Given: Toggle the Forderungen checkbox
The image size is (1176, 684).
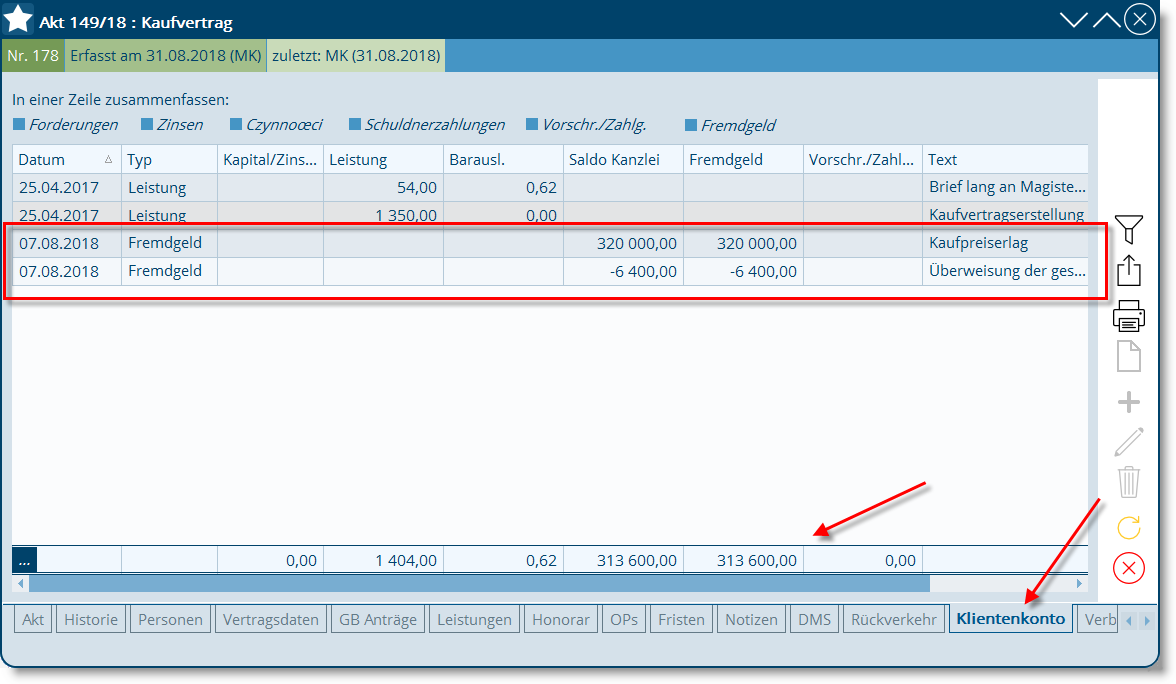Looking at the screenshot, I should pyautogui.click(x=19, y=126).
